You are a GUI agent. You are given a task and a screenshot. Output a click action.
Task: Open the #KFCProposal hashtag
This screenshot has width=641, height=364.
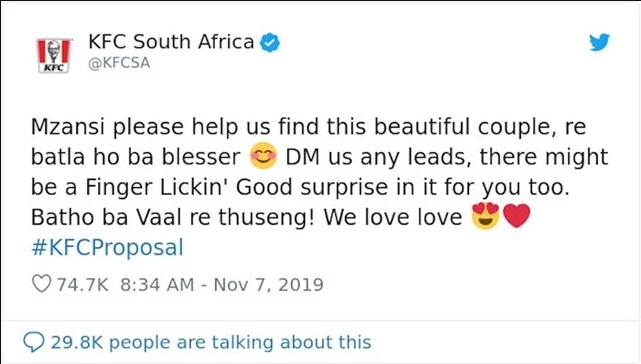(108, 247)
